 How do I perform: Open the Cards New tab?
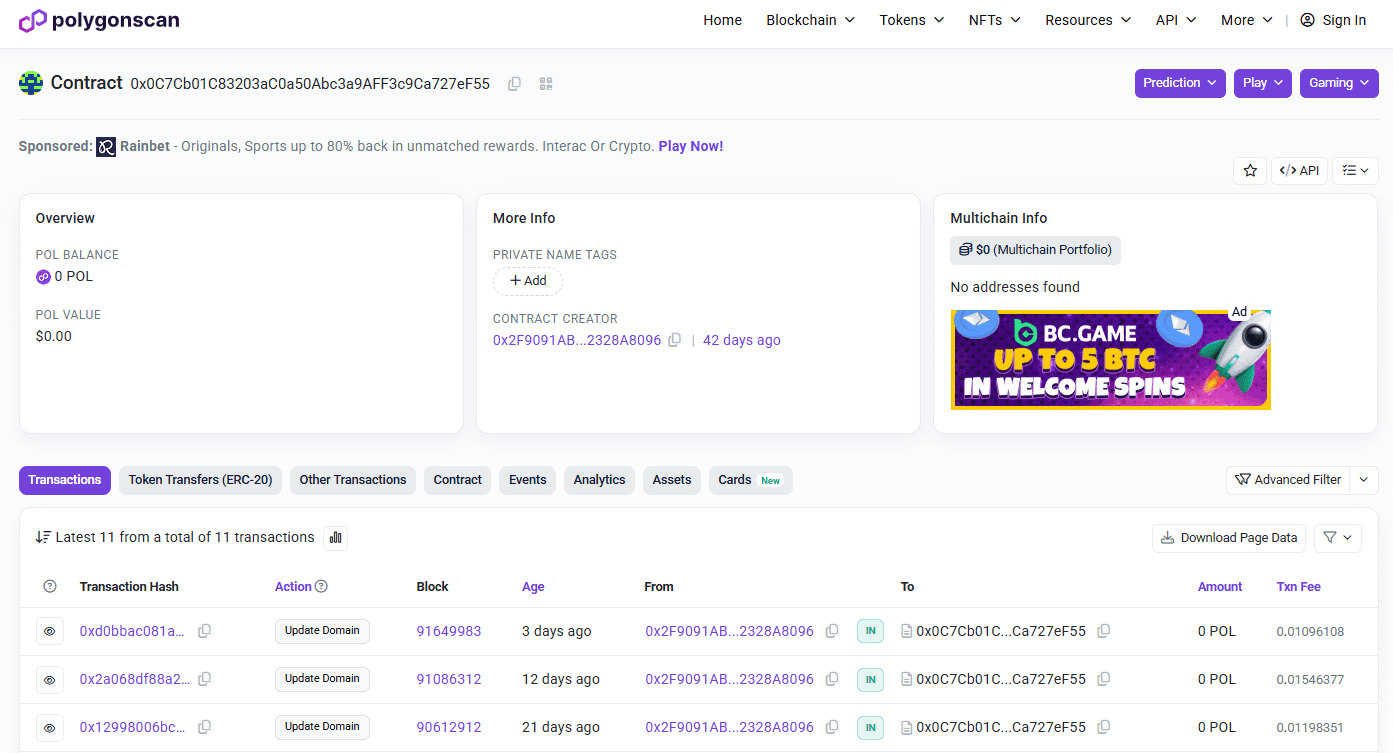tap(750, 480)
